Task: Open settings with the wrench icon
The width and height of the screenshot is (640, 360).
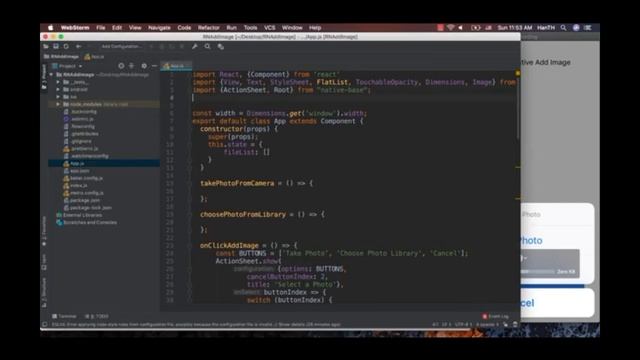Action: tap(195, 47)
